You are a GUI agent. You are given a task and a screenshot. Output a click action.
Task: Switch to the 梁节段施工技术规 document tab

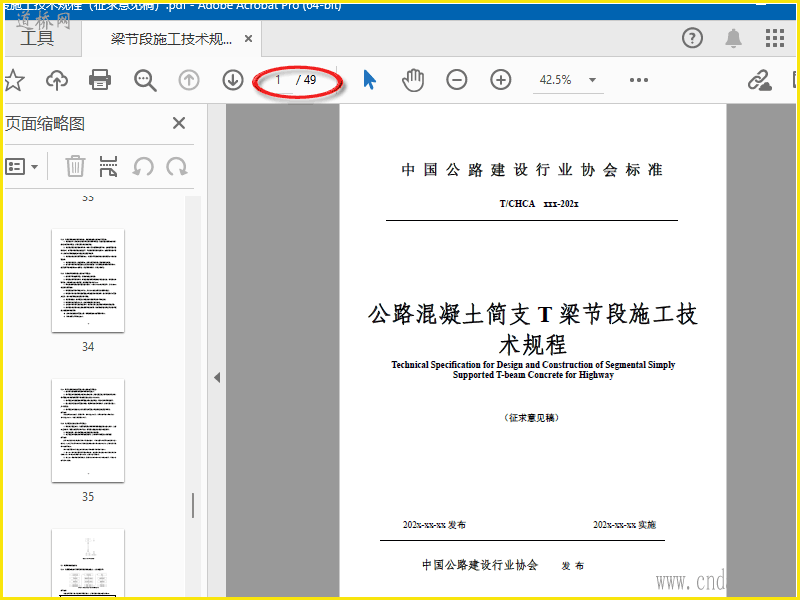click(171, 39)
